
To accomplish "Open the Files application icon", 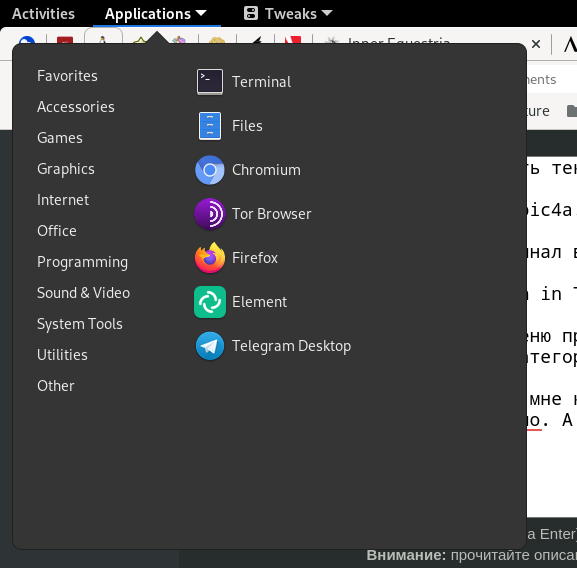I will pyautogui.click(x=210, y=126).
